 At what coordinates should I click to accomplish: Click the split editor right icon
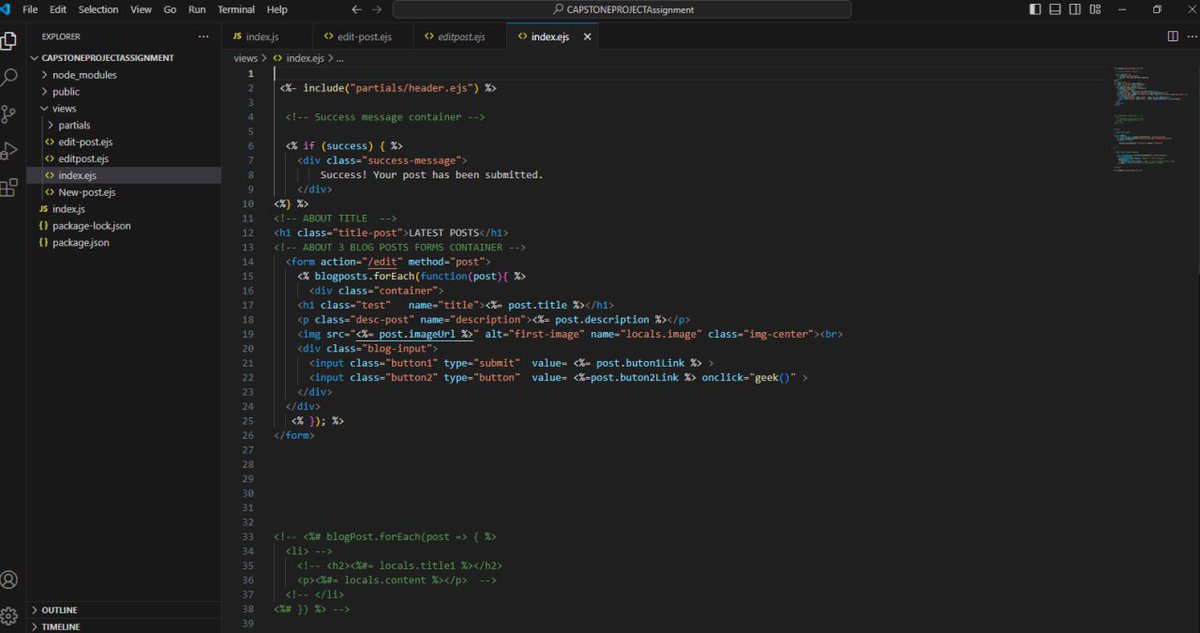click(1173, 36)
